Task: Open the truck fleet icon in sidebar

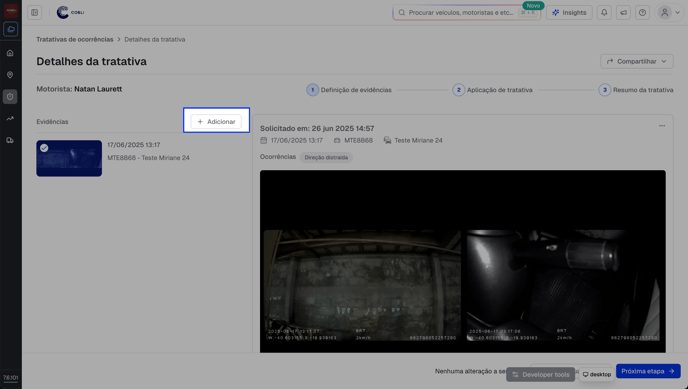Action: point(10,140)
